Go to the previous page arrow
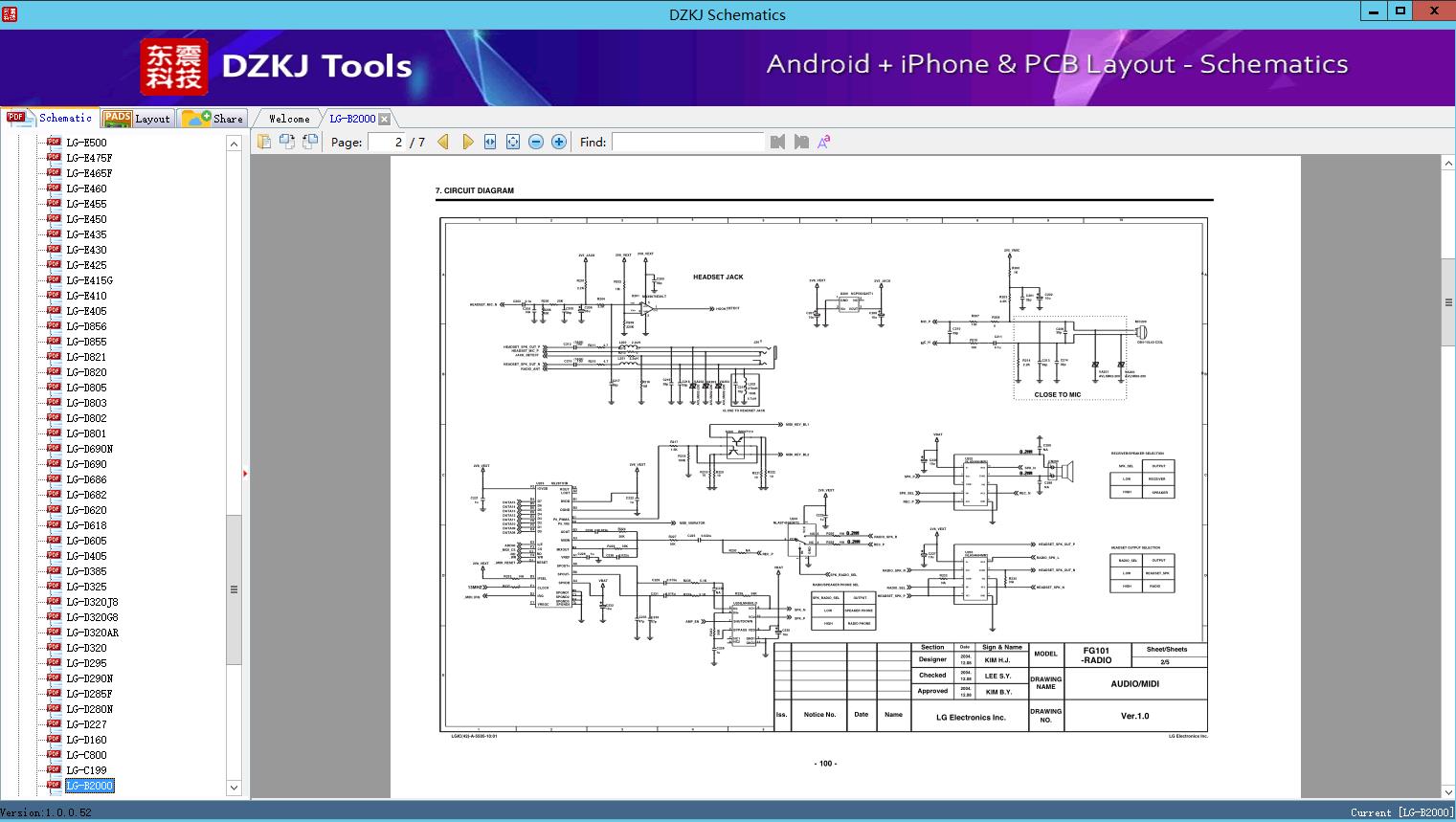The image size is (1456, 822). click(x=443, y=142)
